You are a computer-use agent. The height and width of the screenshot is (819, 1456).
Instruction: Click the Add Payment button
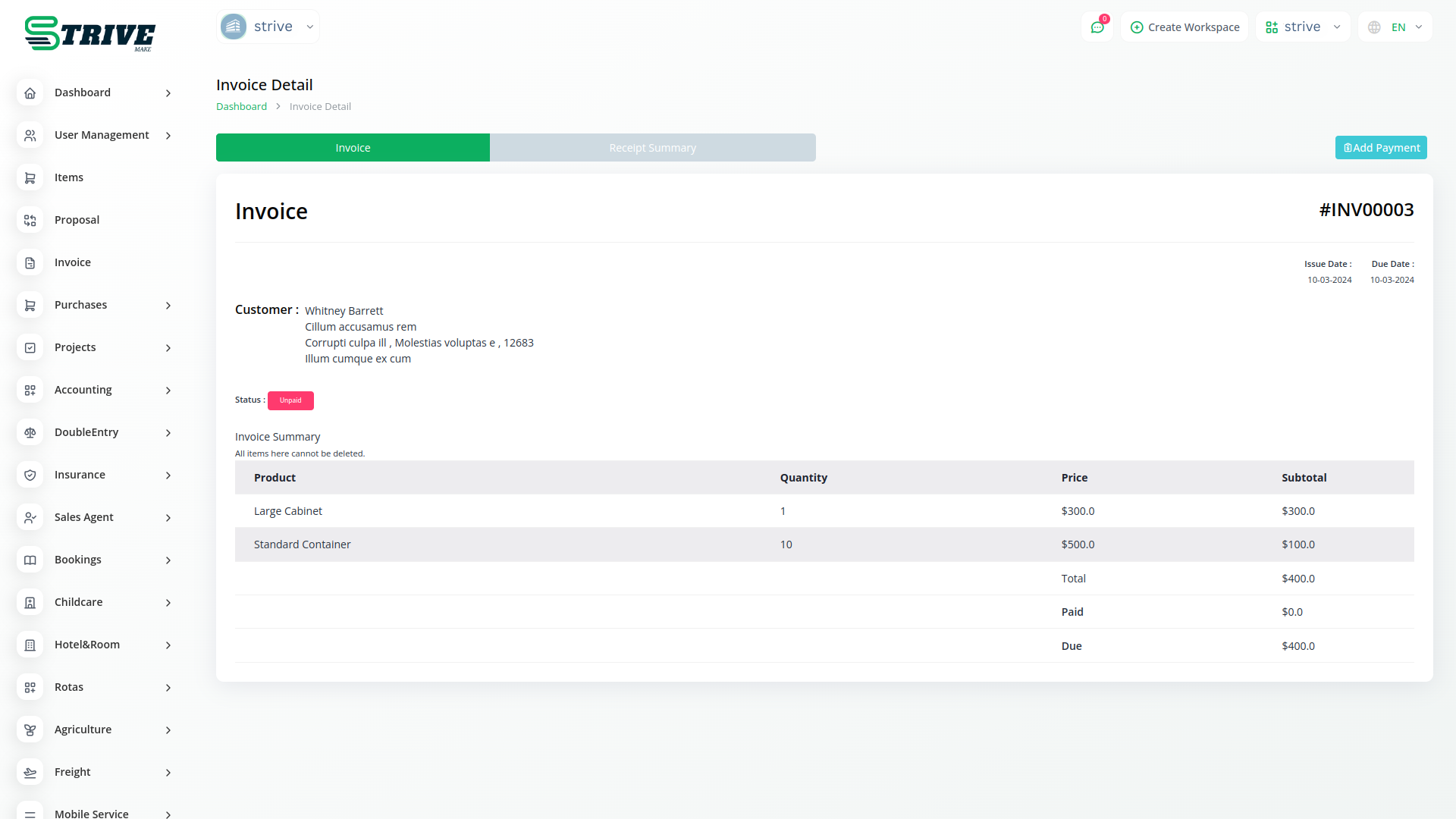pyautogui.click(x=1380, y=148)
